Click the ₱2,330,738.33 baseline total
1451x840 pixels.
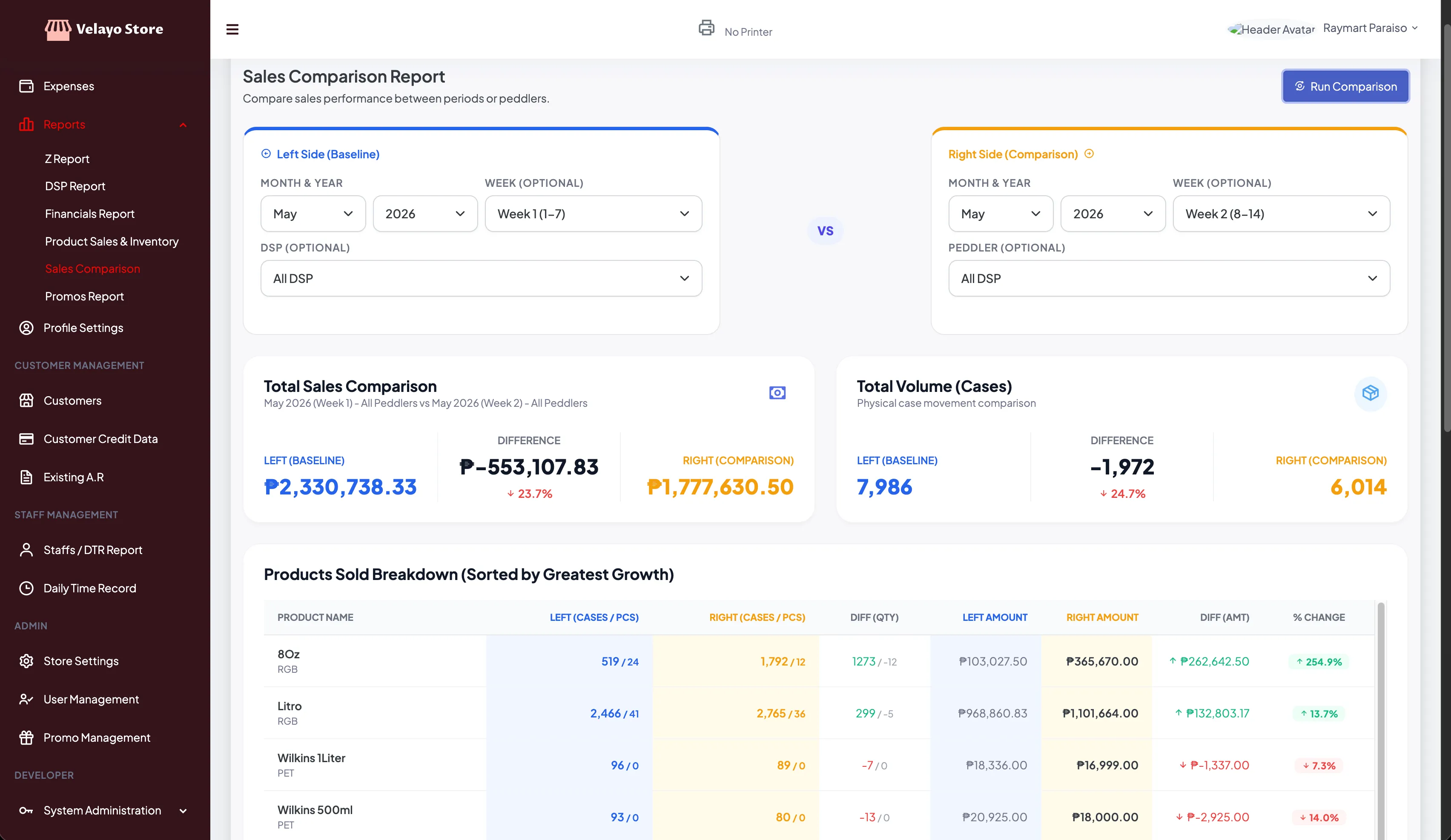[340, 487]
